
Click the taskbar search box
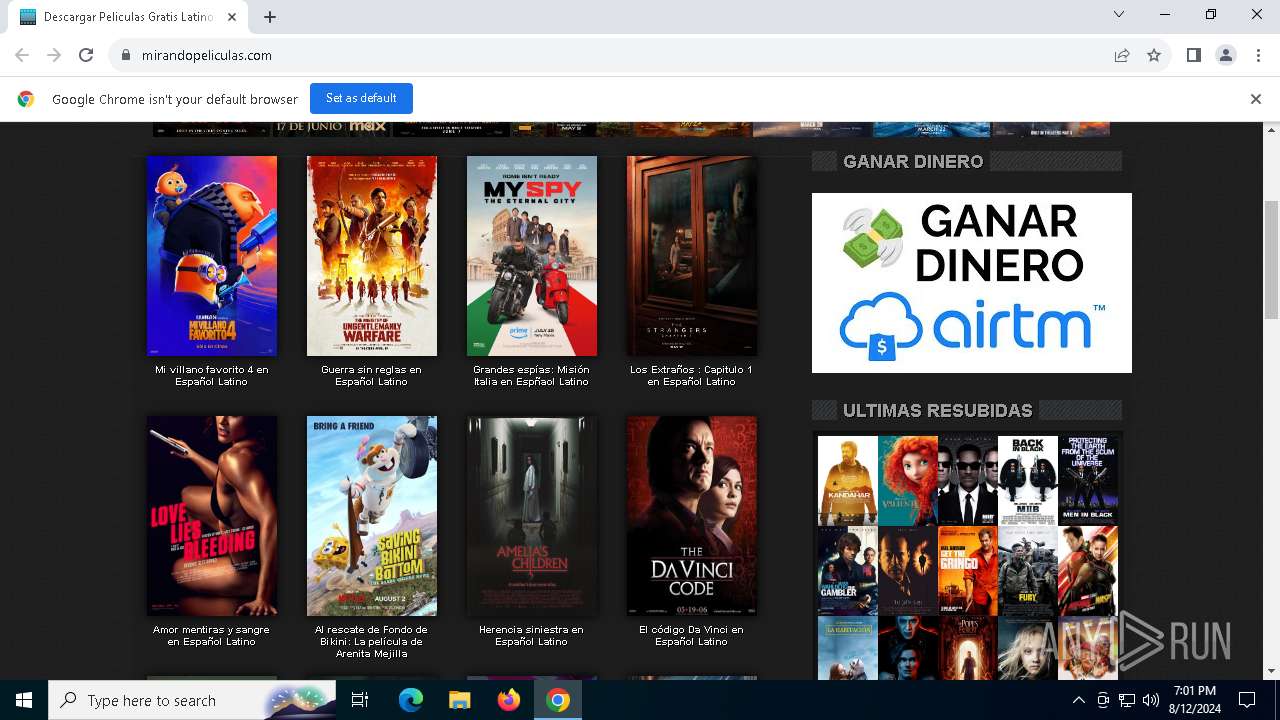click(192, 700)
